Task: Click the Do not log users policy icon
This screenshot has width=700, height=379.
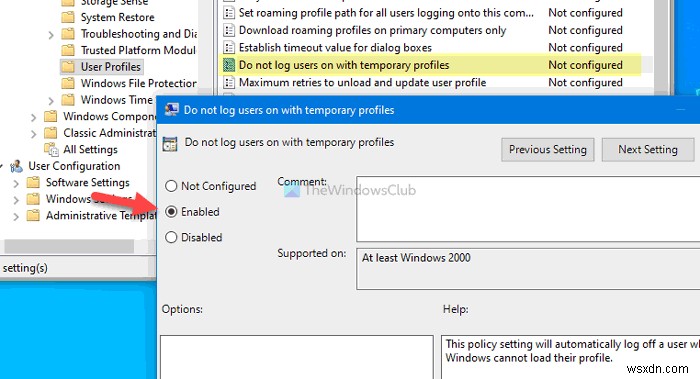Action: pyautogui.click(x=229, y=65)
